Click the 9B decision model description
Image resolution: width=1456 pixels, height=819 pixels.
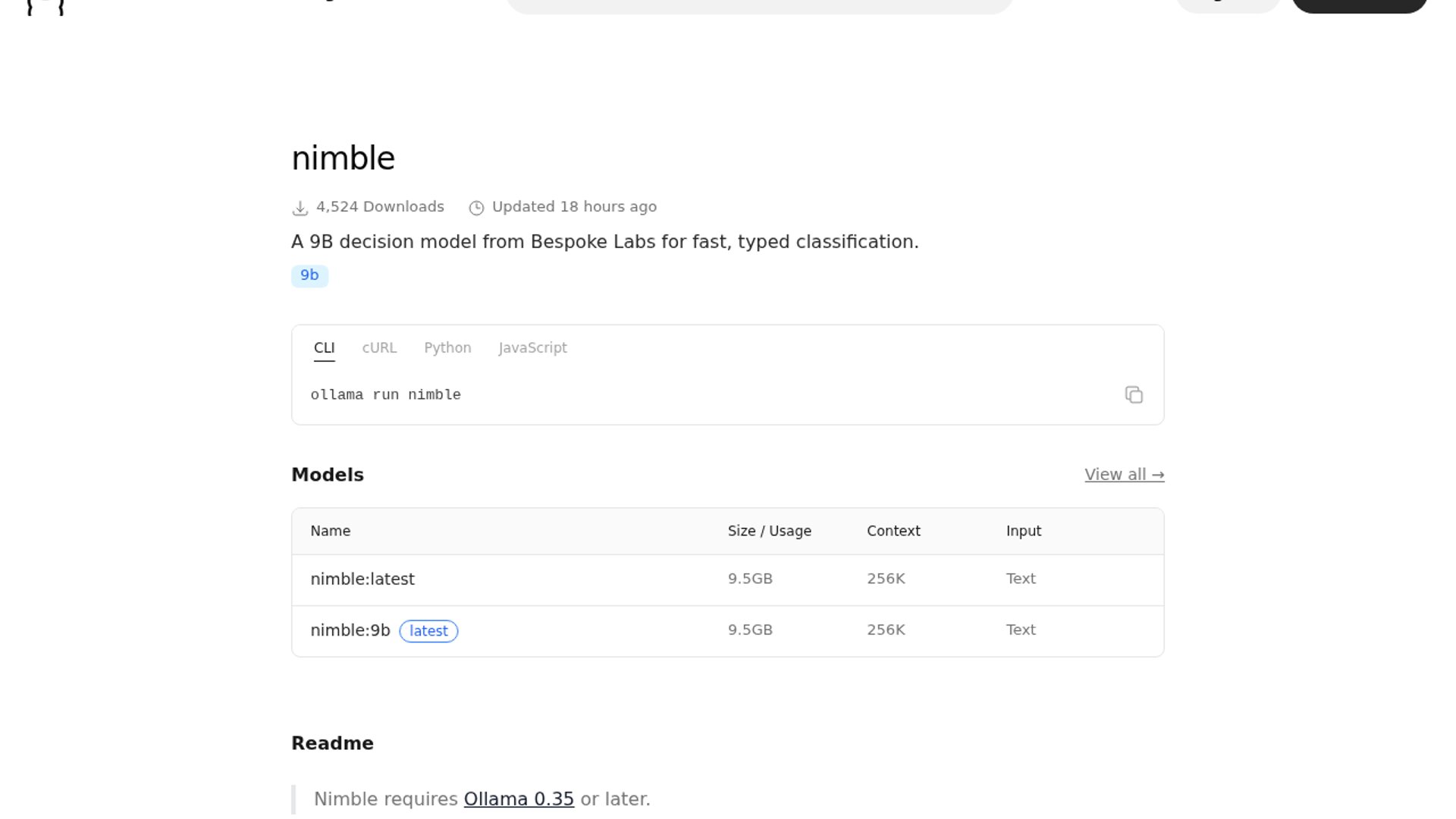604,242
